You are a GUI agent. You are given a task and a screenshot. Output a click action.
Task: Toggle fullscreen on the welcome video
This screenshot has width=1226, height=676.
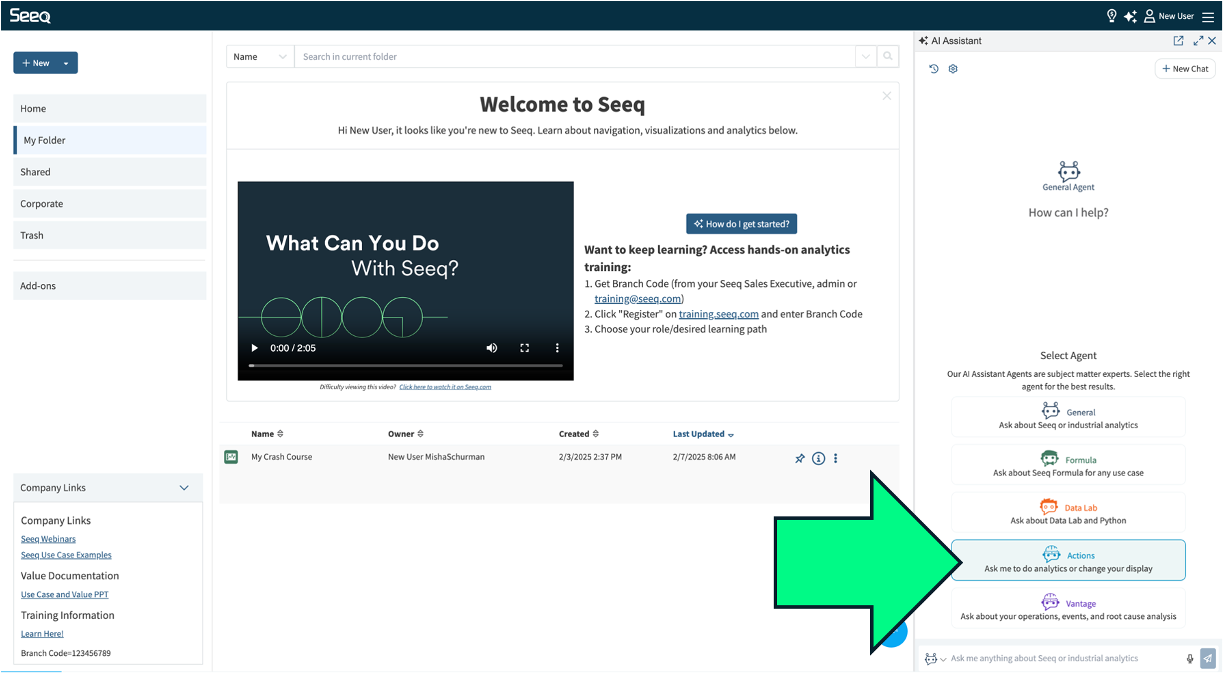[x=524, y=348]
